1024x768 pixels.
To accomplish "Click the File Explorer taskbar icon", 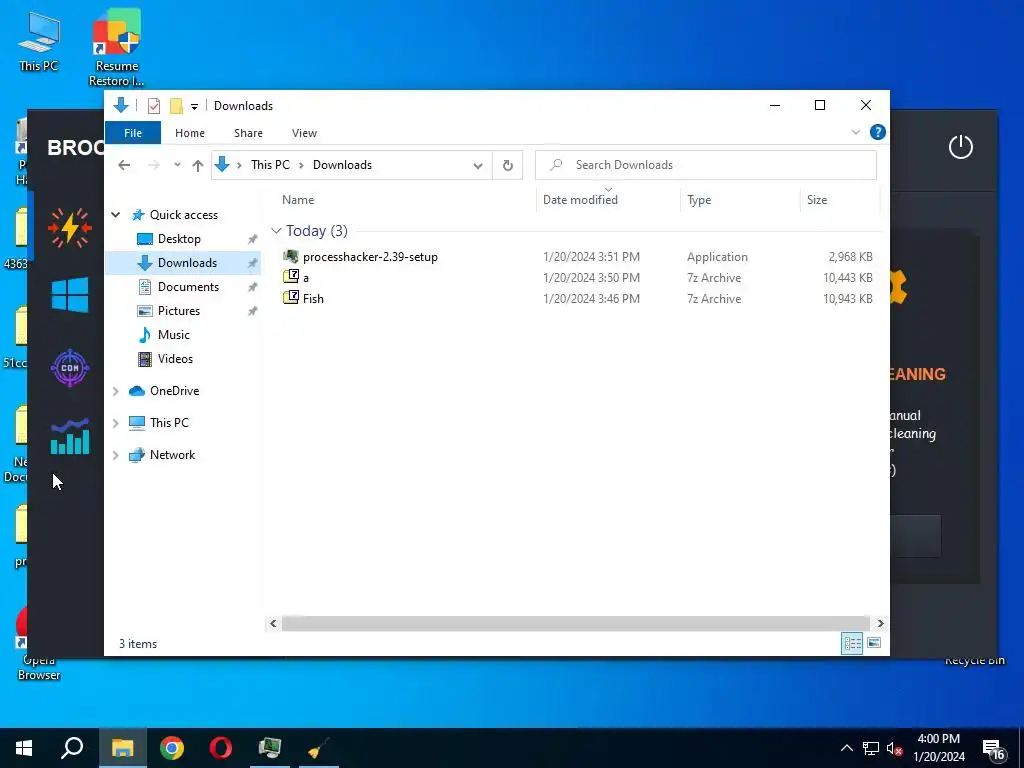I will pyautogui.click(x=123, y=748).
